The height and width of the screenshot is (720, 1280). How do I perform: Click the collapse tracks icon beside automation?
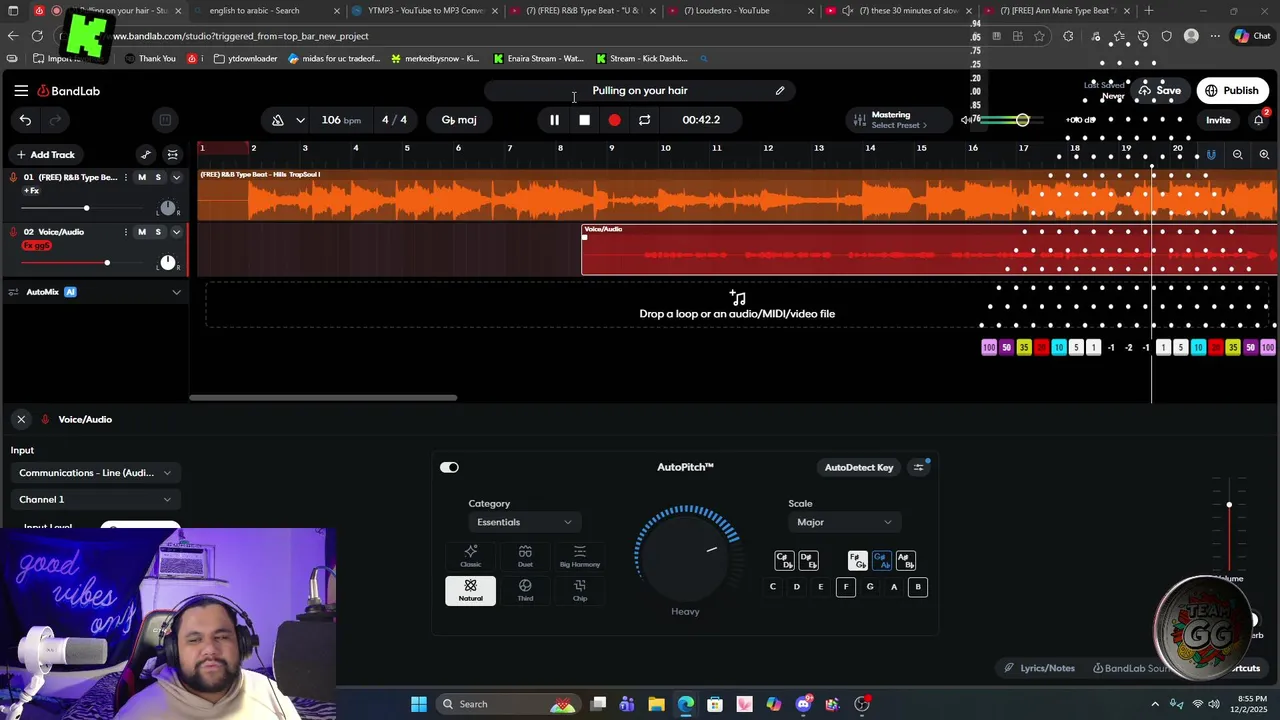[x=172, y=155]
